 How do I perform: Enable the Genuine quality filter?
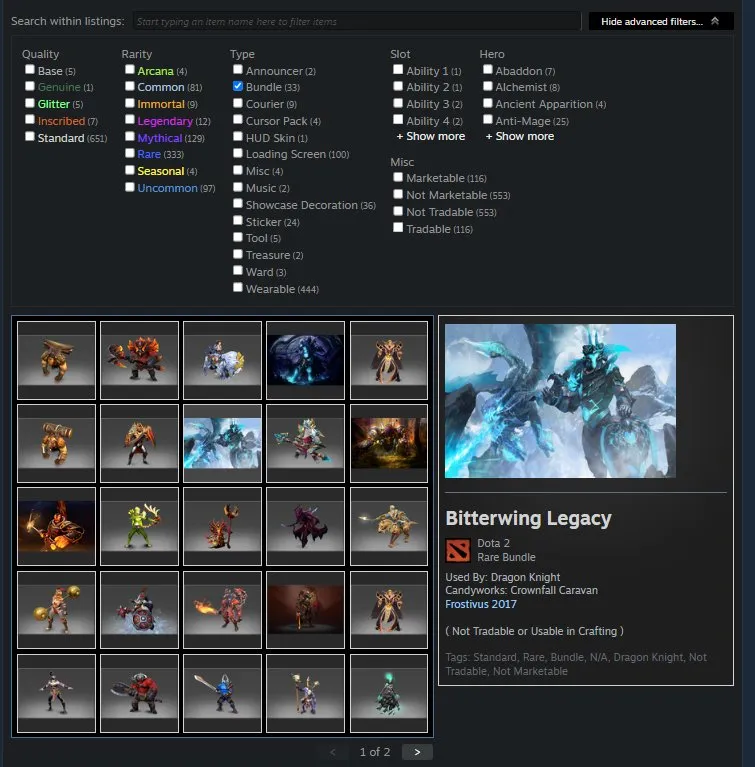point(30,86)
